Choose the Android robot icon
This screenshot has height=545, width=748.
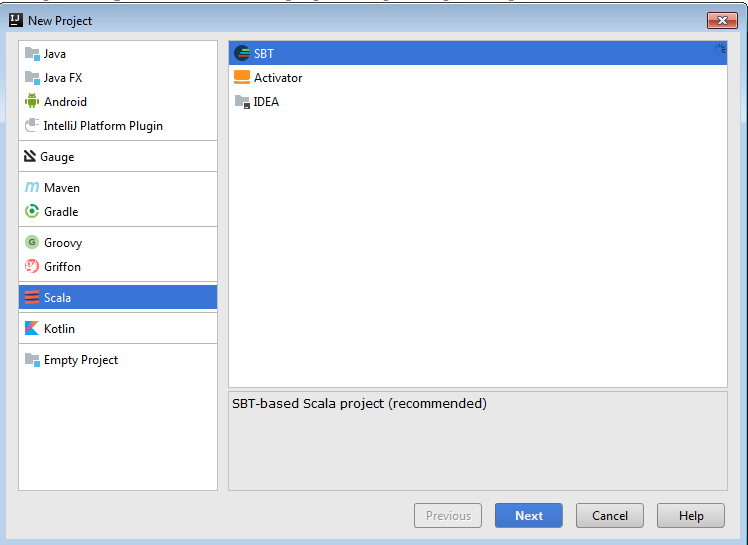point(32,101)
